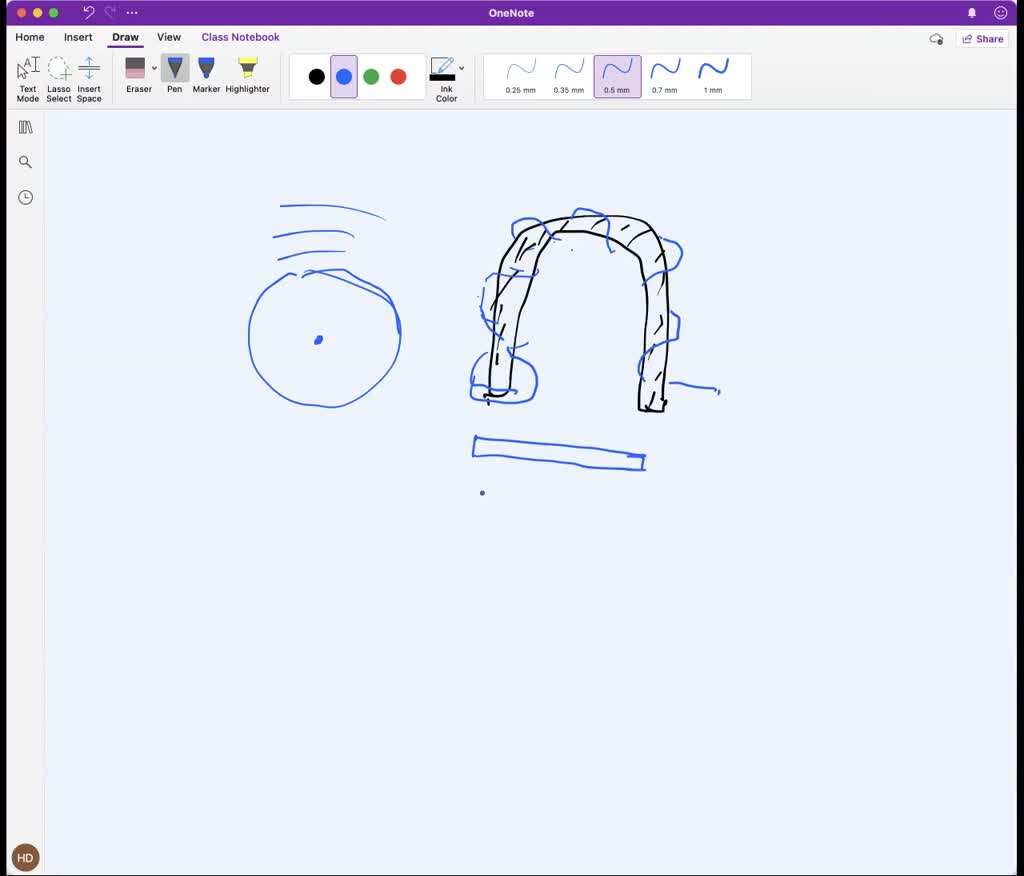Viewport: 1024px width, 876px height.
Task: Activate the Lasso Select tool
Action: coord(59,78)
